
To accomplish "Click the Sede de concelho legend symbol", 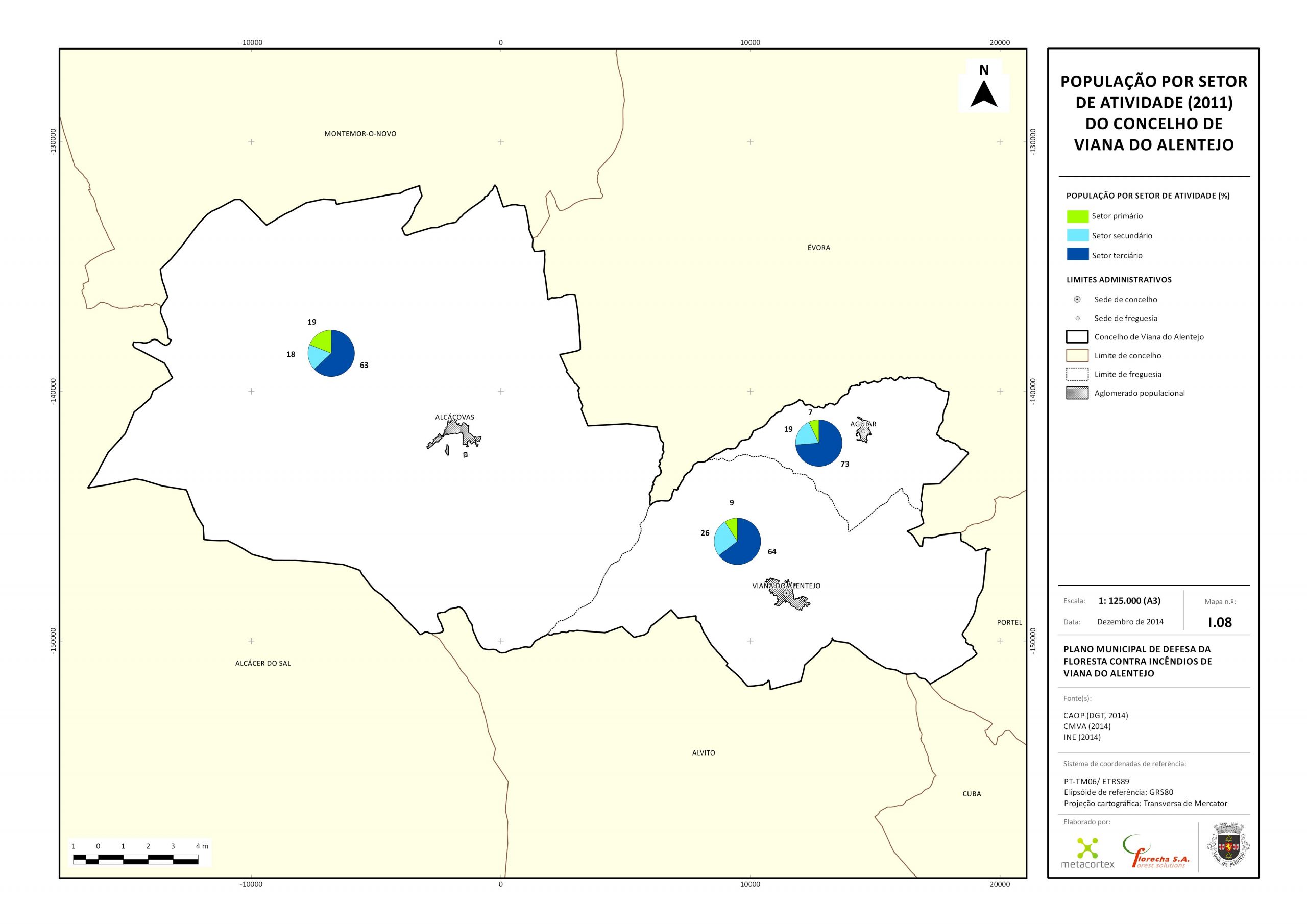I will coord(1077,300).
